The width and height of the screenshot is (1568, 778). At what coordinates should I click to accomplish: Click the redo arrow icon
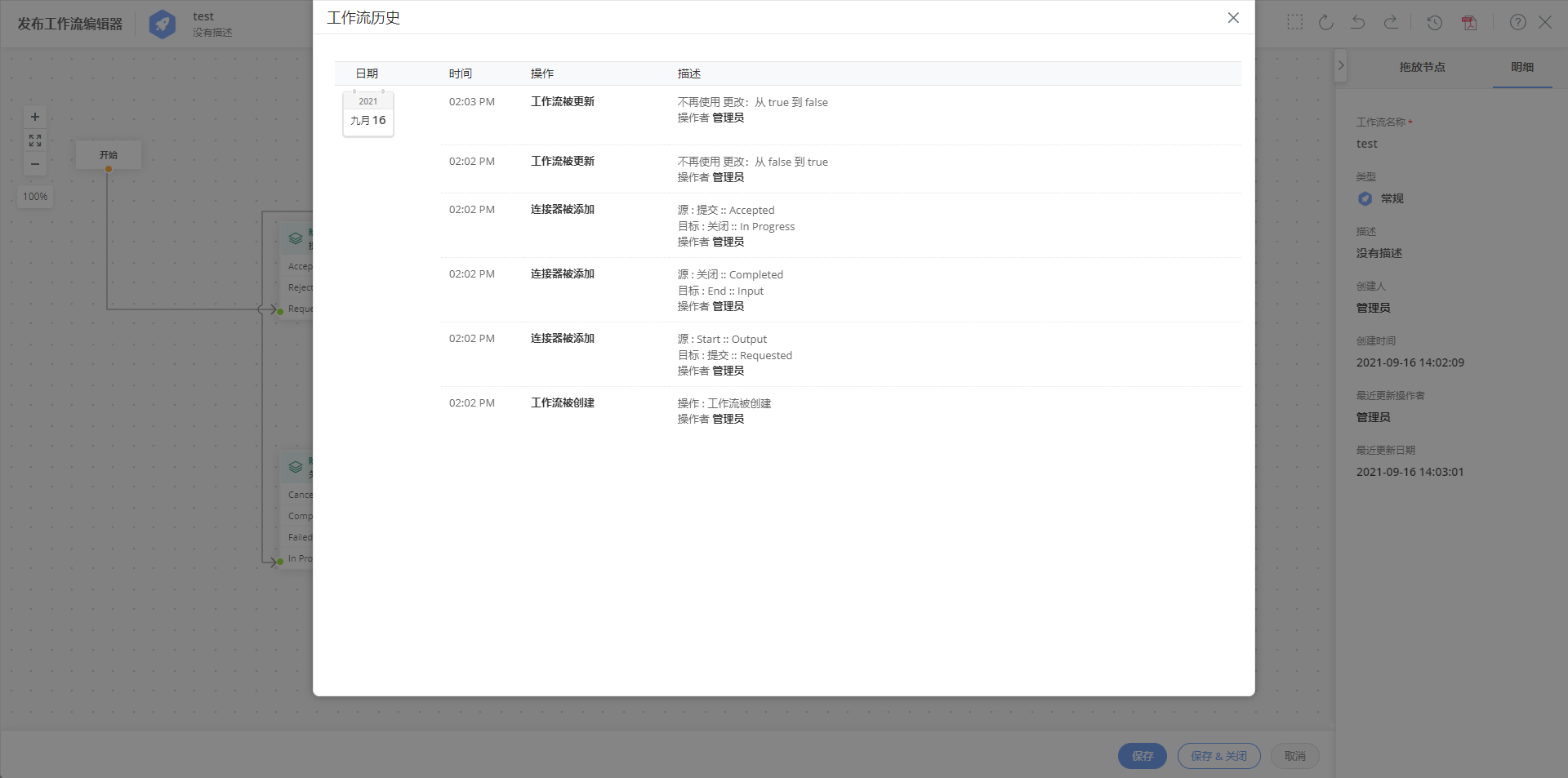[1391, 22]
